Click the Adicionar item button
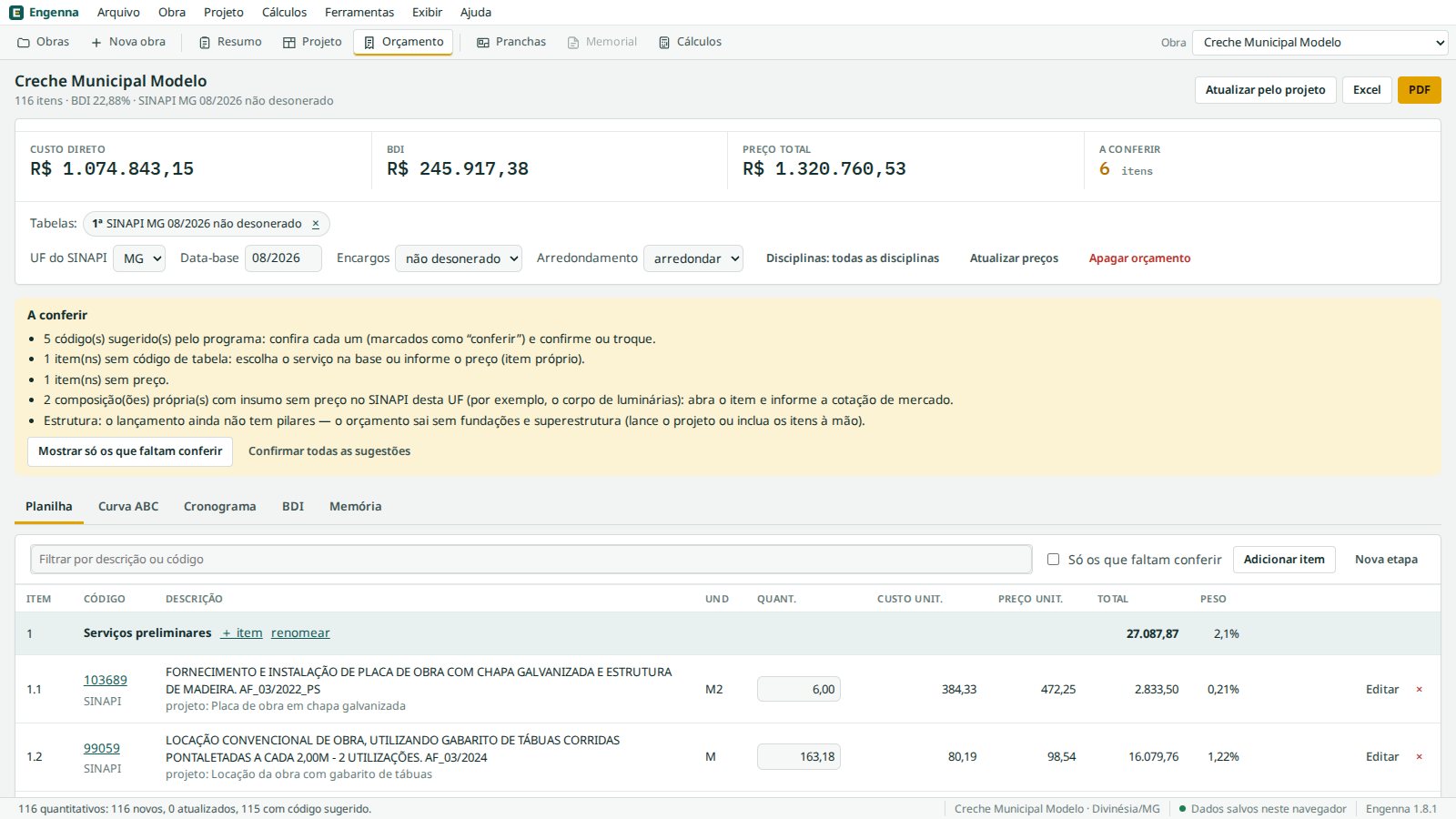The height and width of the screenshot is (819, 1456). tap(1284, 560)
